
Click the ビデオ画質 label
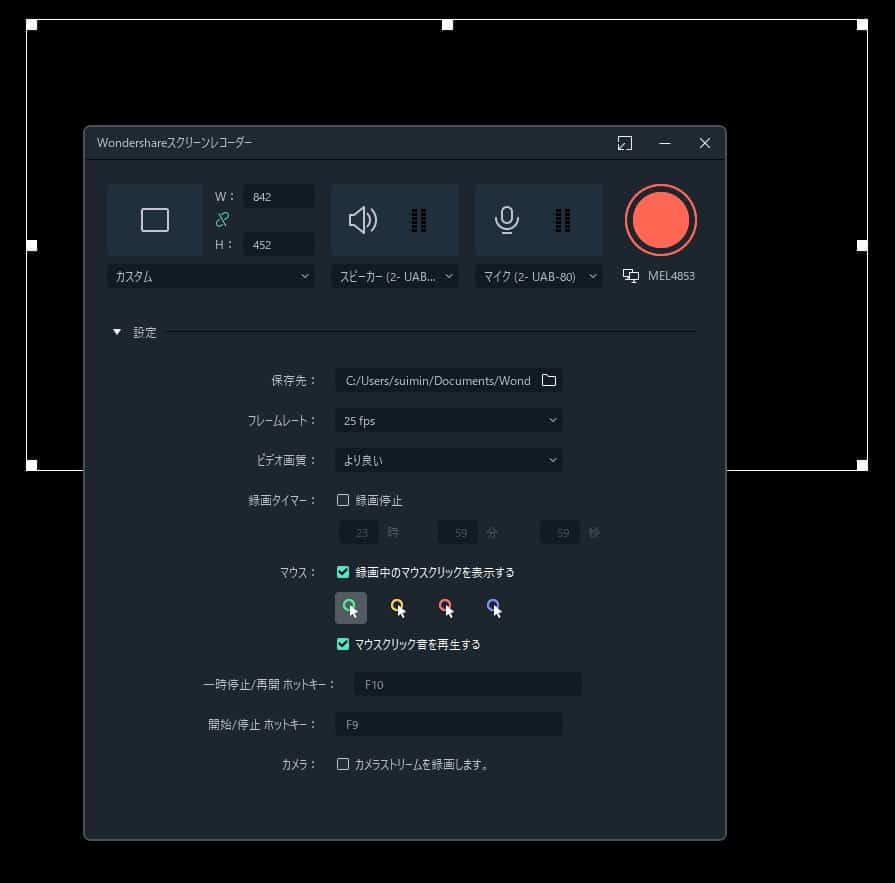point(286,460)
